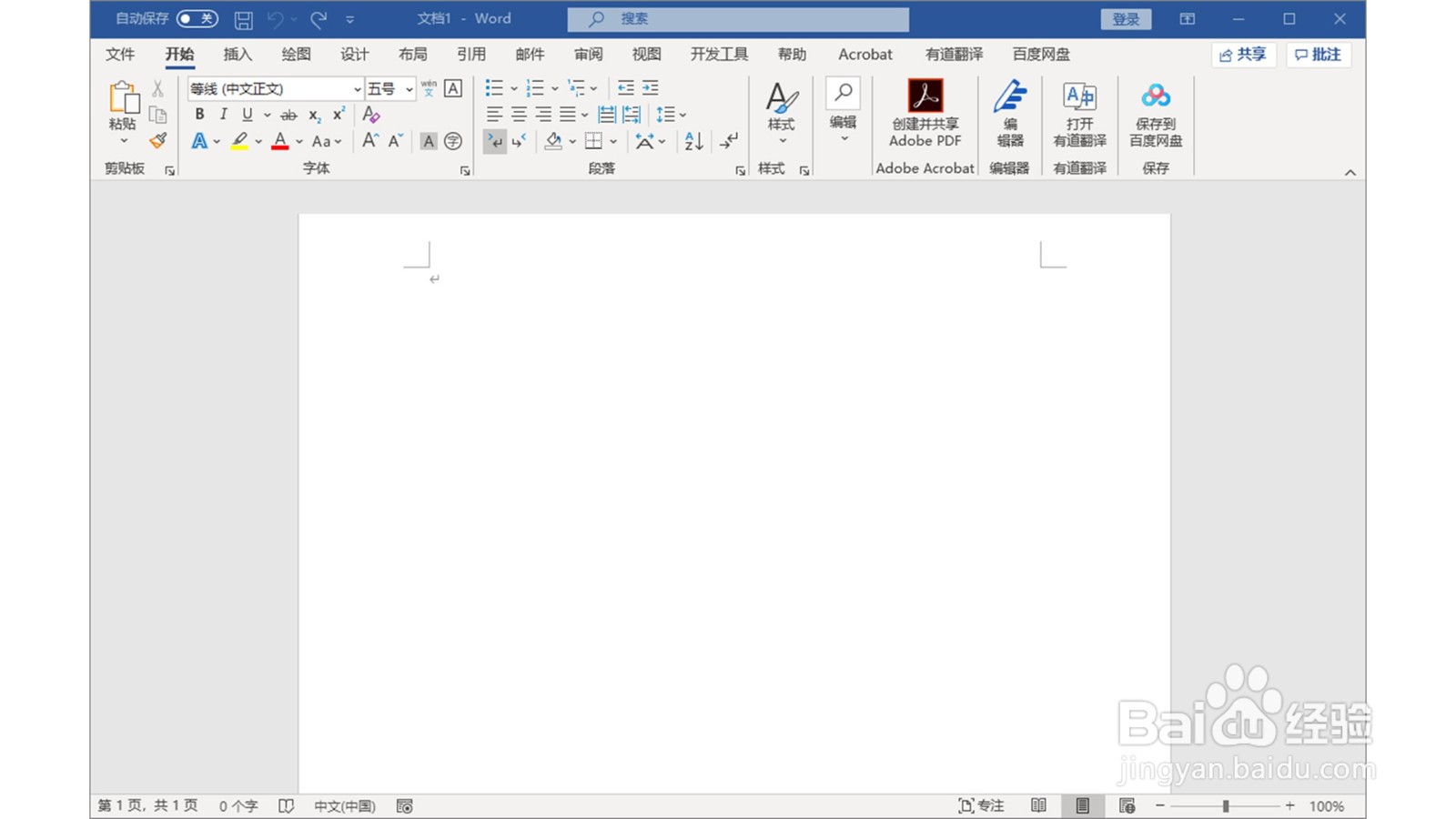Click the yellow text highlight color button
Screen dimensions: 1456x819
(x=239, y=141)
